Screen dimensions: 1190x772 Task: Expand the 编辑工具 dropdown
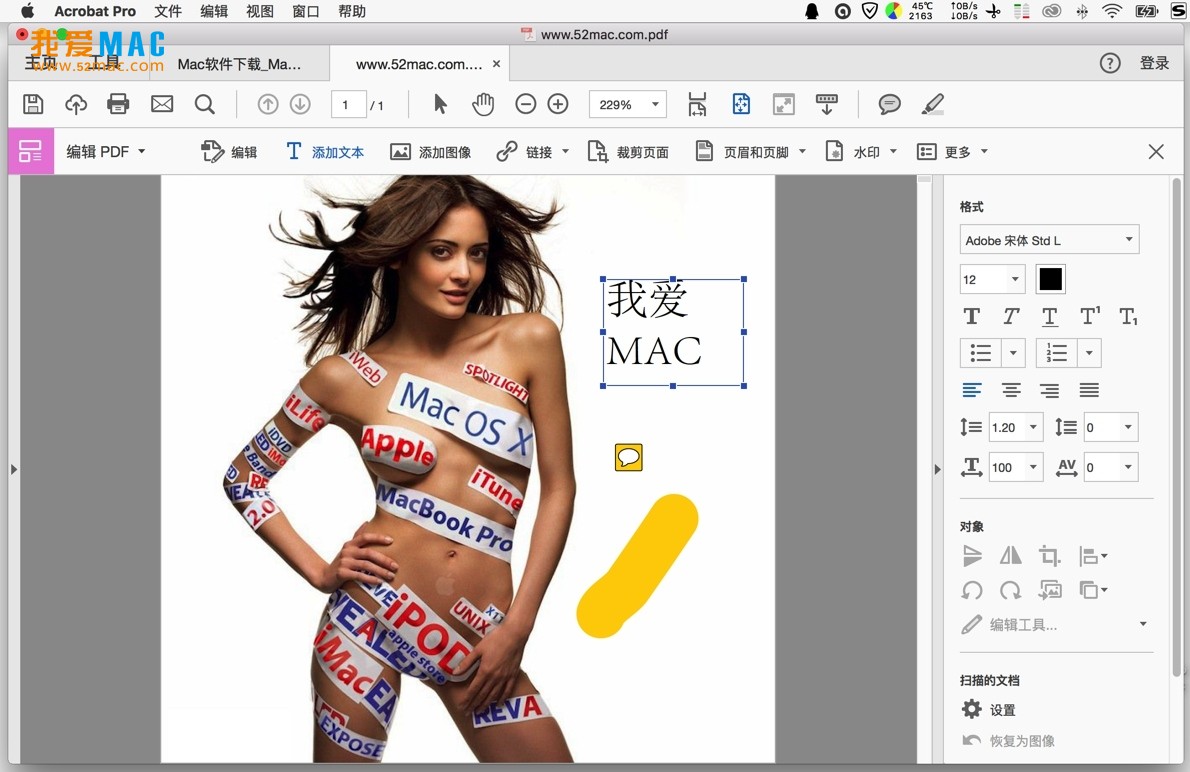point(1143,624)
